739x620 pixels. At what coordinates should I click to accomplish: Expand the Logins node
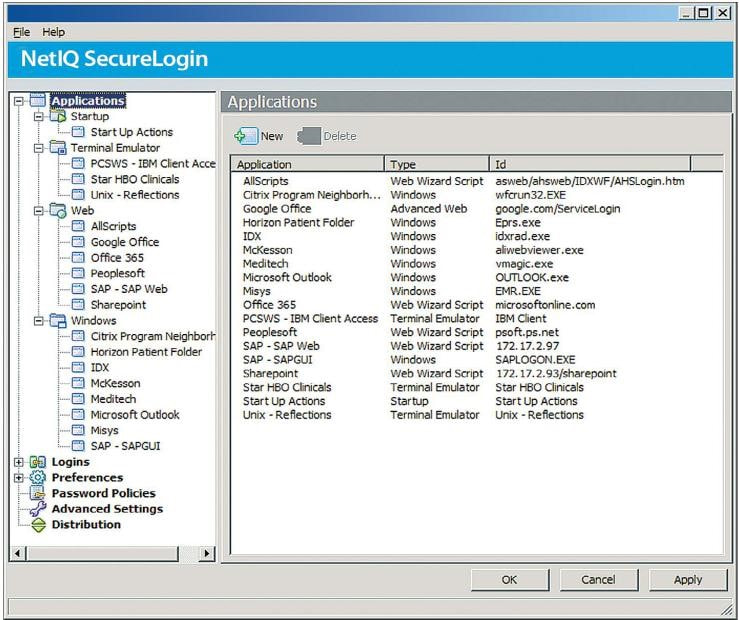pyautogui.click(x=19, y=462)
